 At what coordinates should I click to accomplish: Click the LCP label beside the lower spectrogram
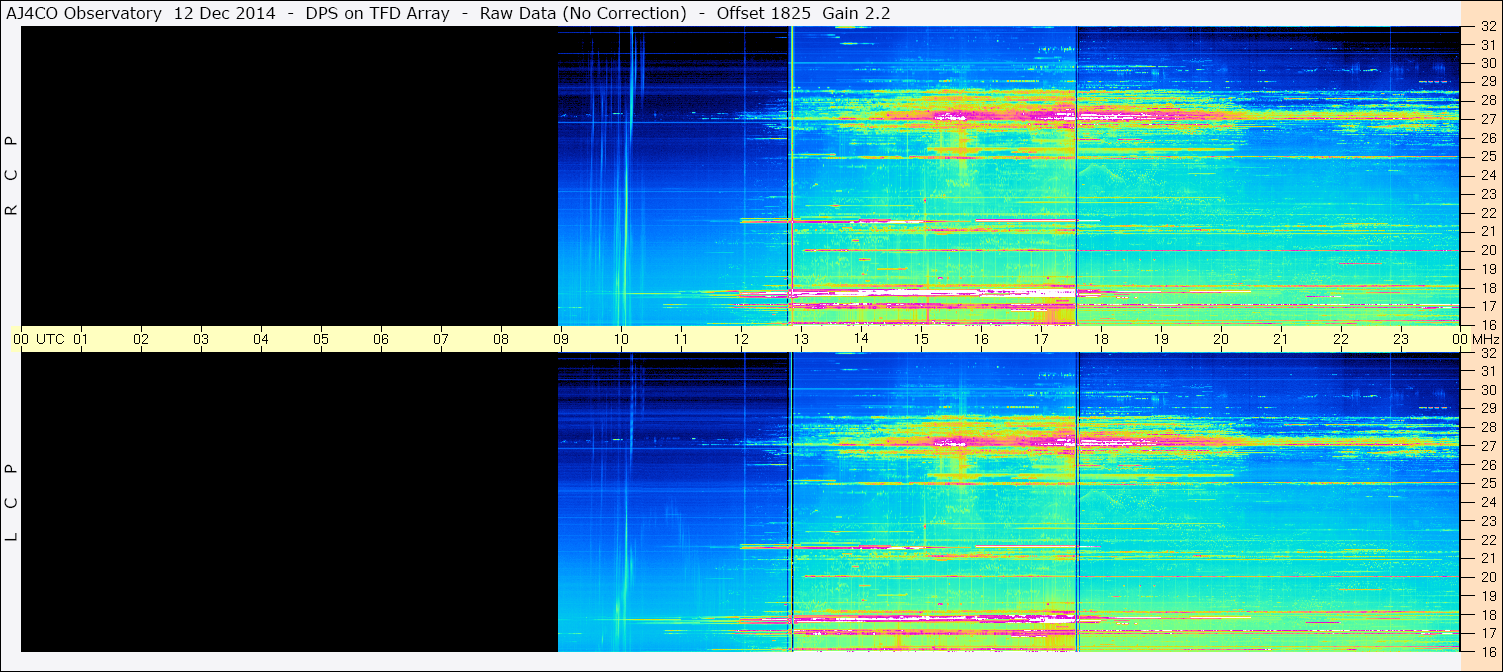tap(11, 502)
